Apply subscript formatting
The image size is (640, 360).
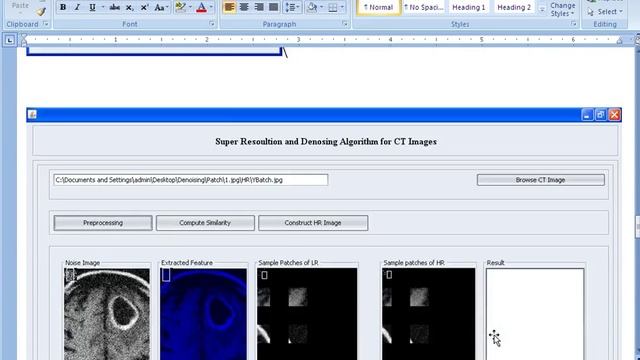coord(129,7)
